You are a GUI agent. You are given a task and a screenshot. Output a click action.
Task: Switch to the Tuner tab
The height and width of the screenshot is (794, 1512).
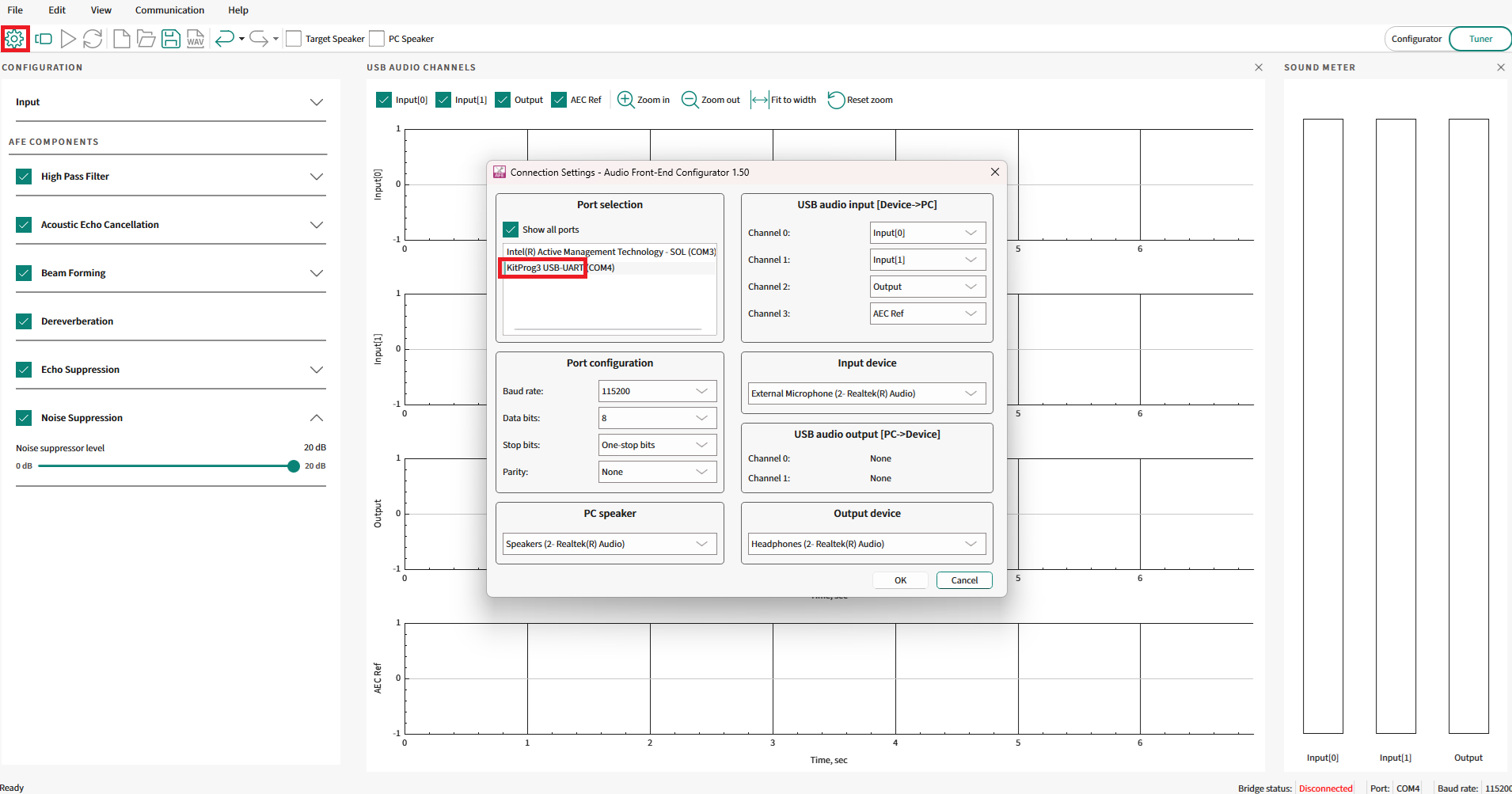(x=1480, y=39)
